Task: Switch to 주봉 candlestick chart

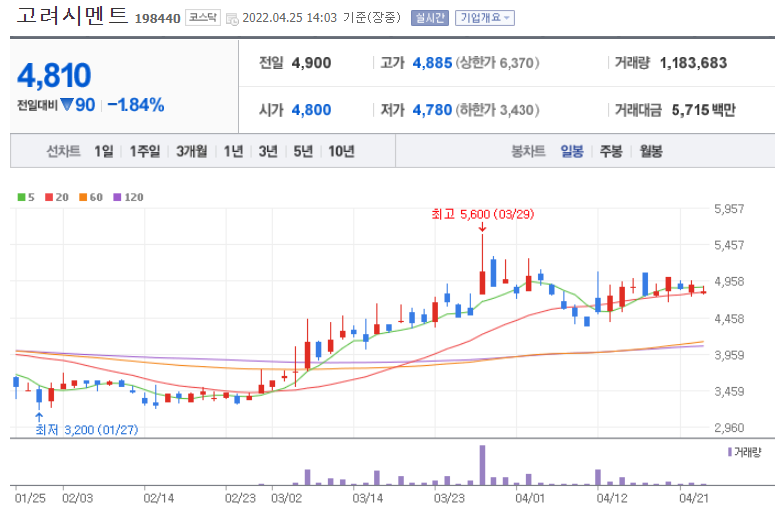Action: click(x=611, y=151)
